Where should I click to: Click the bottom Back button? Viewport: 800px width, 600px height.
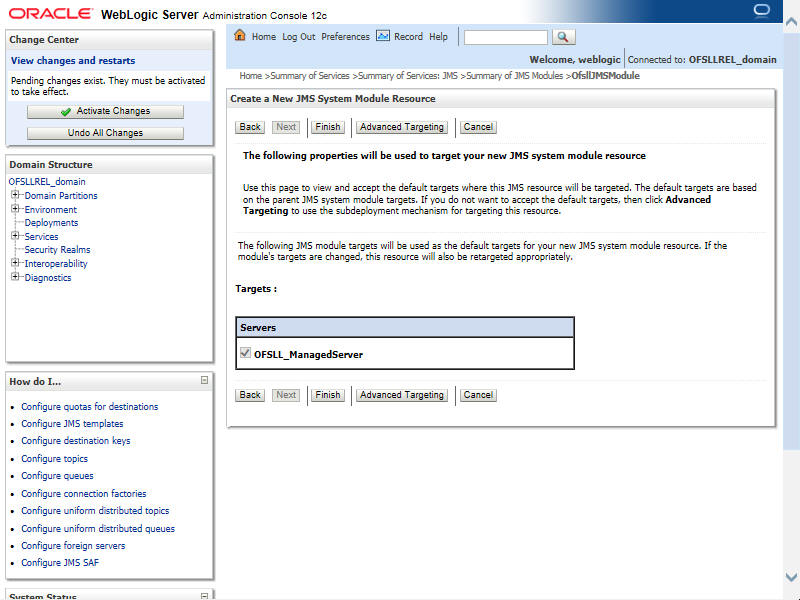(x=250, y=395)
